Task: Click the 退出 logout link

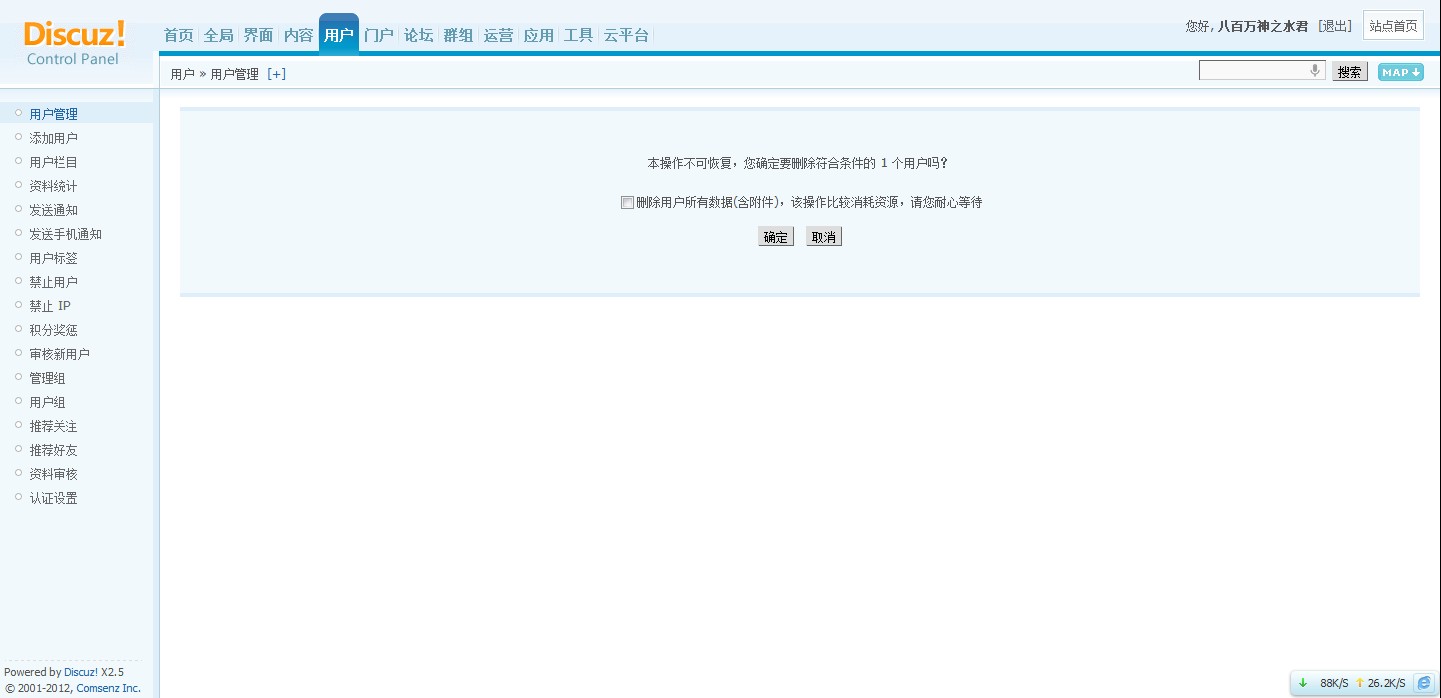Action: [1335, 26]
